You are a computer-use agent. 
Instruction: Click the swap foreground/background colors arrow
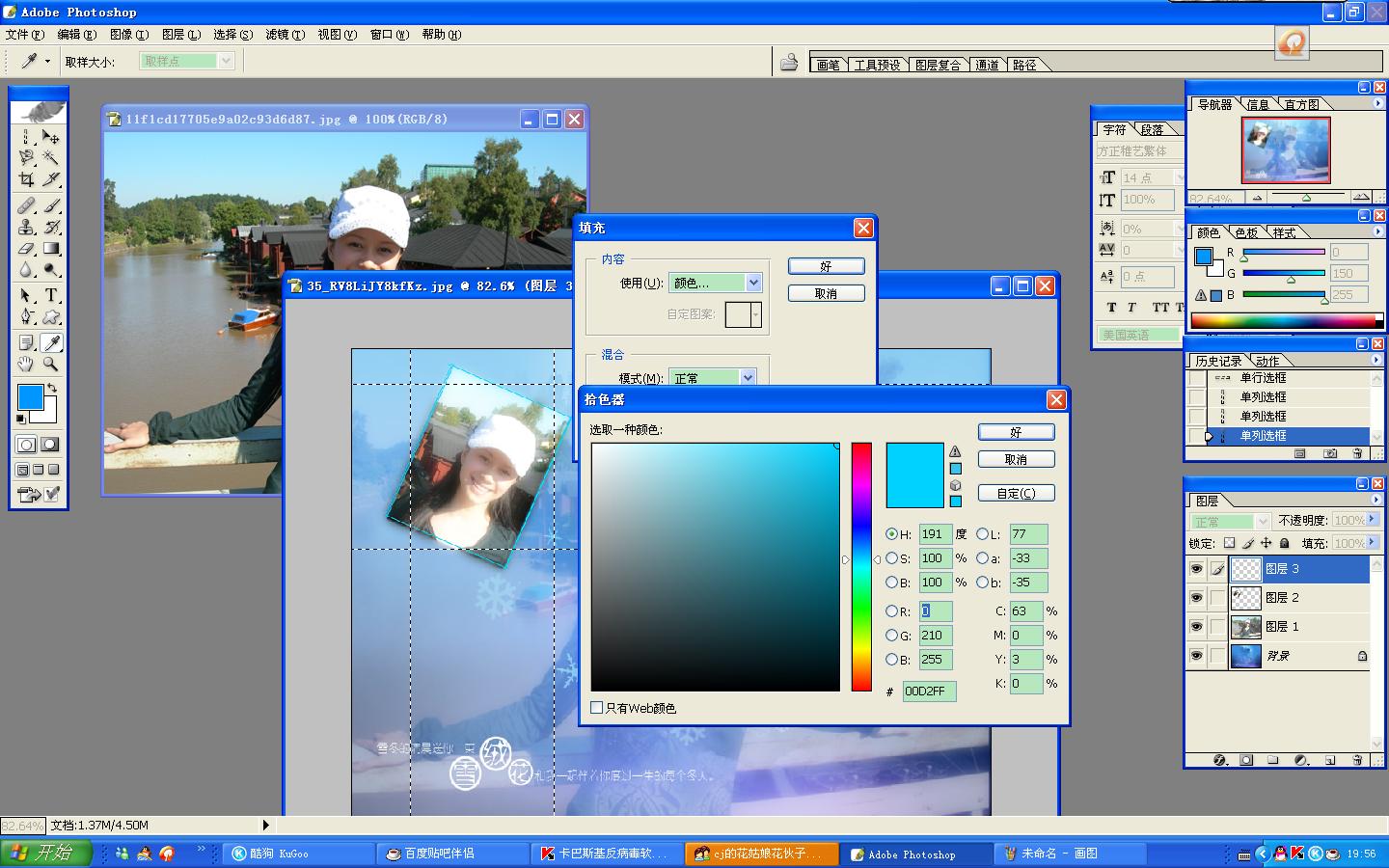pos(52,388)
